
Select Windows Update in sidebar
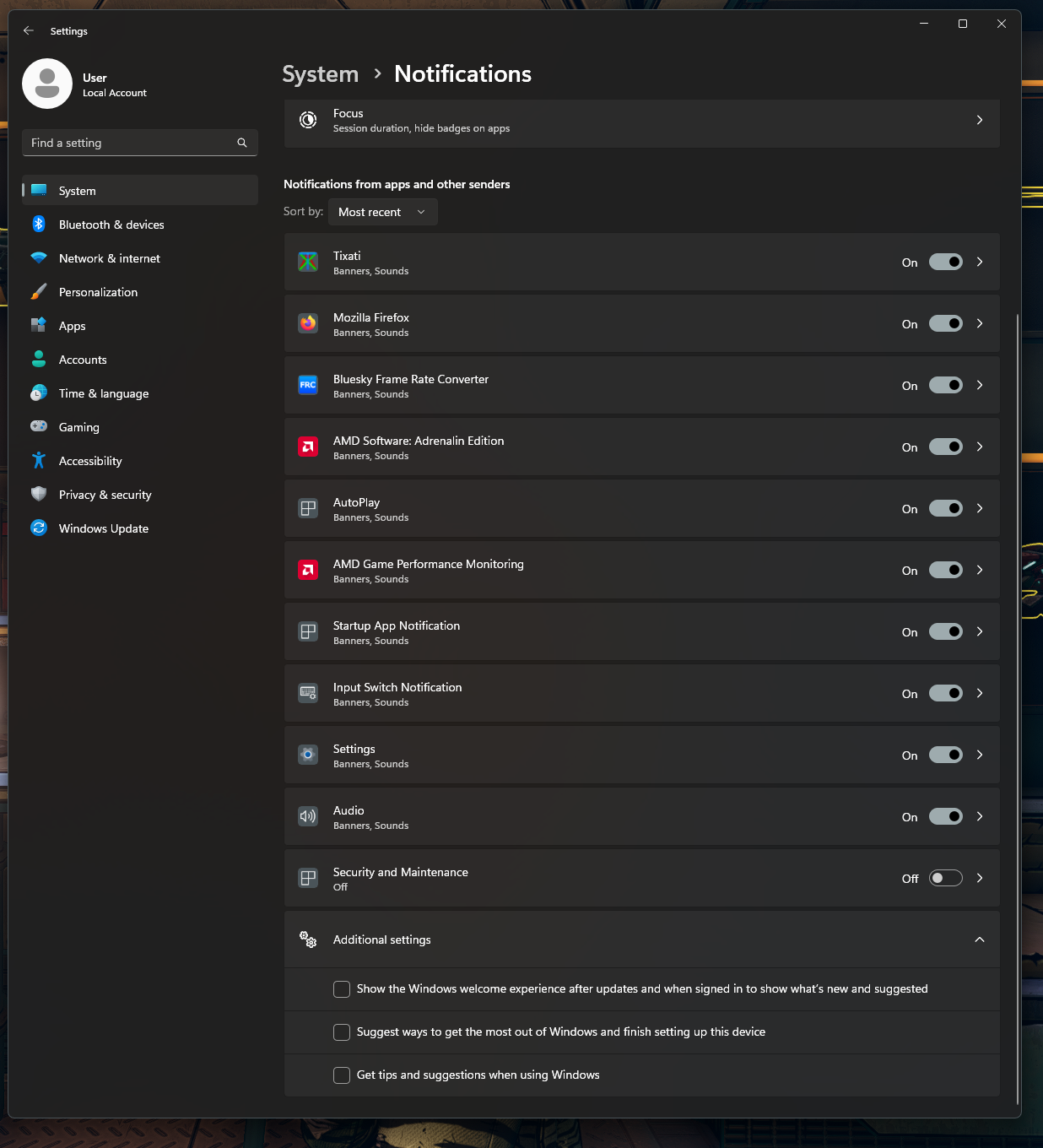104,528
